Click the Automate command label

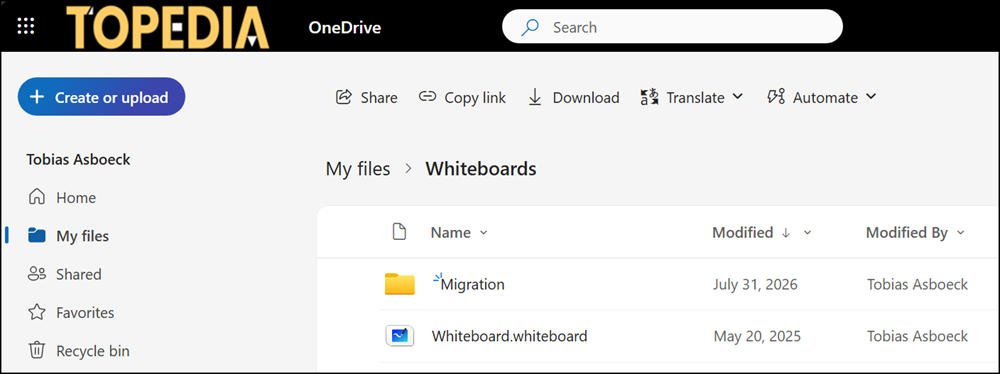(825, 98)
